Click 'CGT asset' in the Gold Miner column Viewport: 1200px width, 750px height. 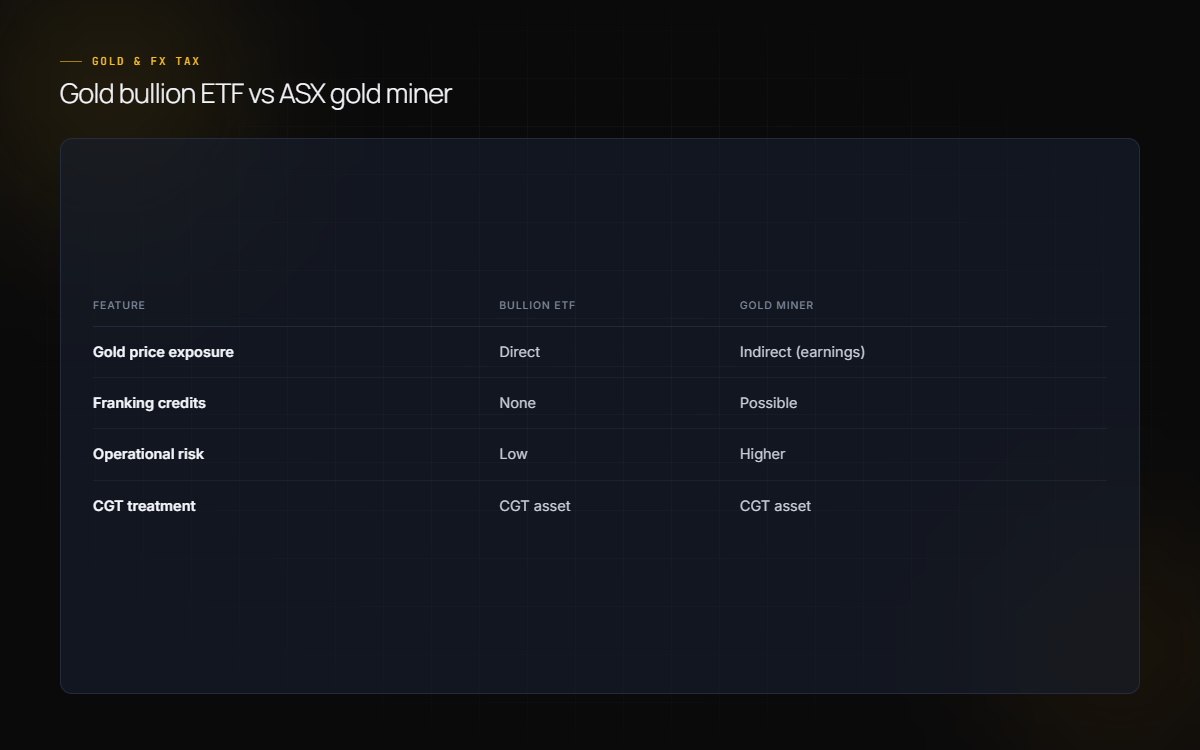pyautogui.click(x=775, y=506)
